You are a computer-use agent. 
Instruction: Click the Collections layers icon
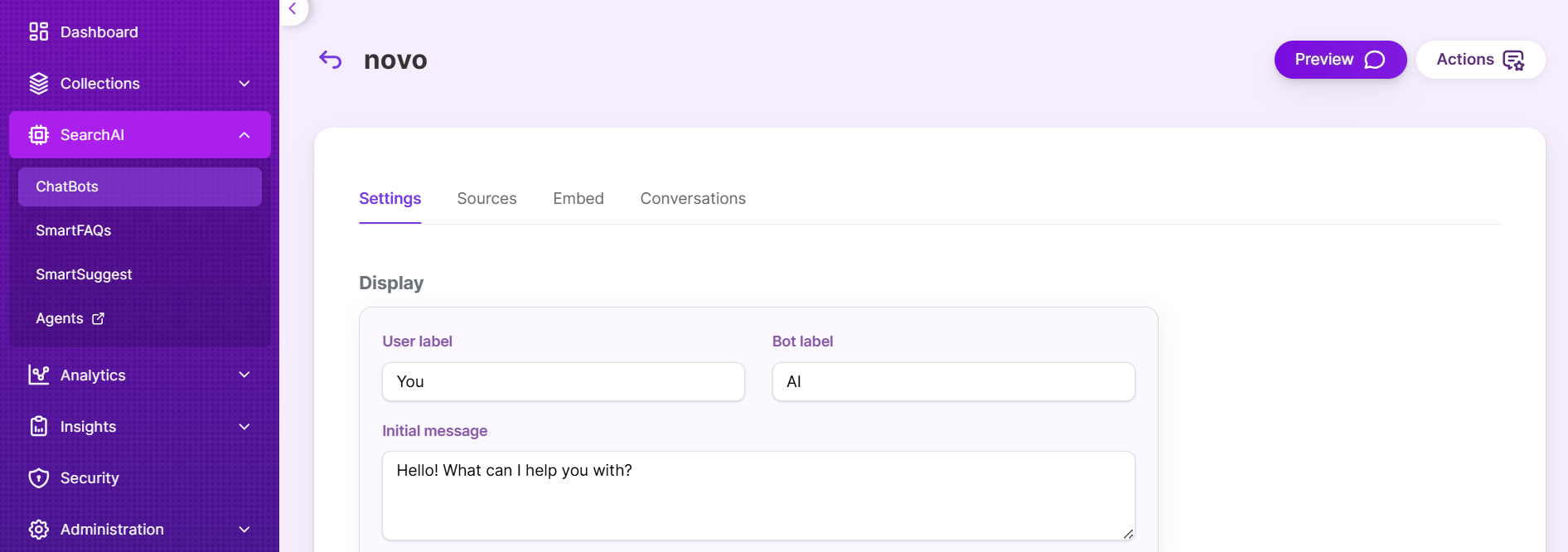39,83
